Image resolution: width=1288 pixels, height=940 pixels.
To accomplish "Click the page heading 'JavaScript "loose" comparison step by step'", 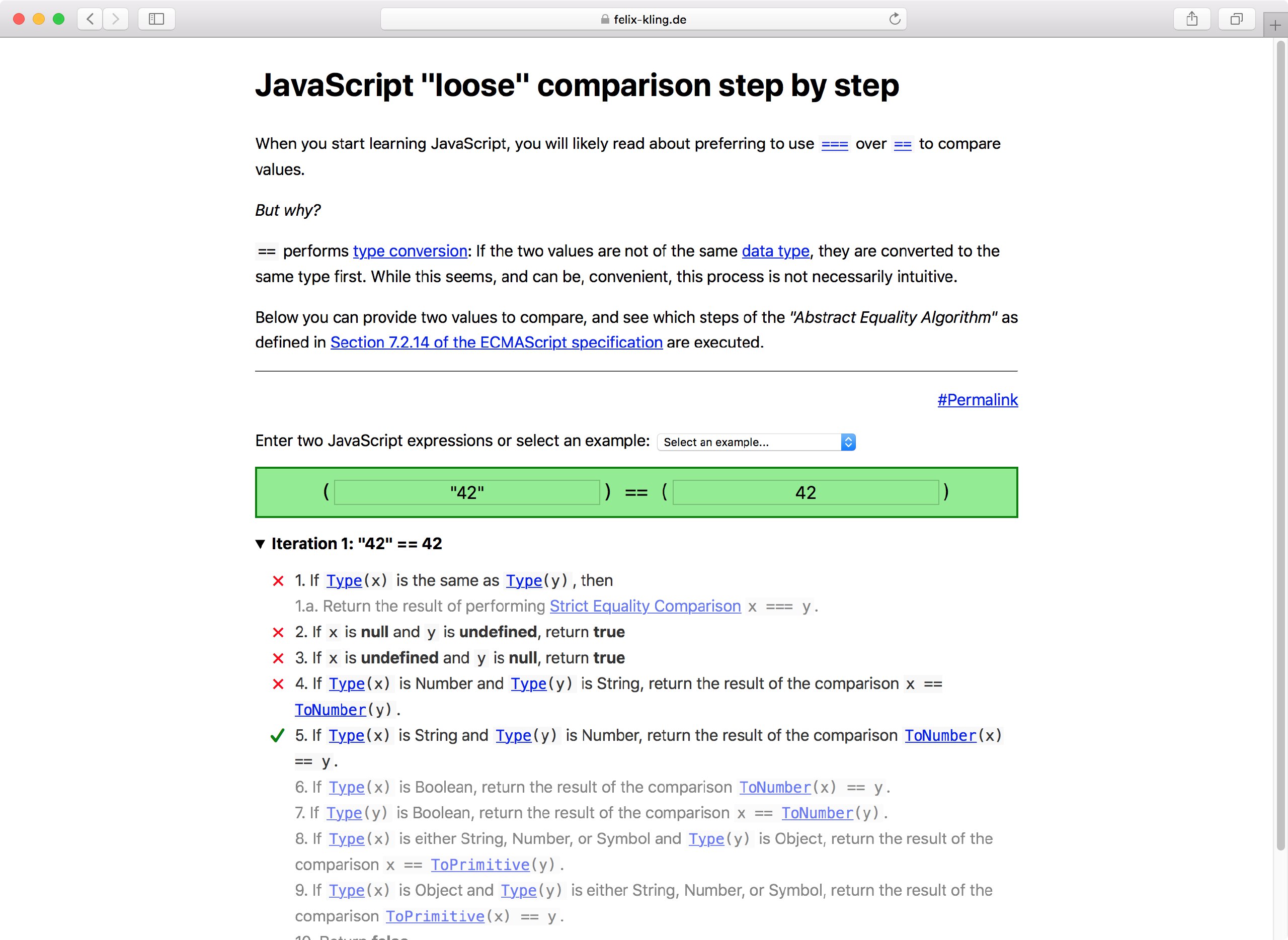I will pos(577,86).
